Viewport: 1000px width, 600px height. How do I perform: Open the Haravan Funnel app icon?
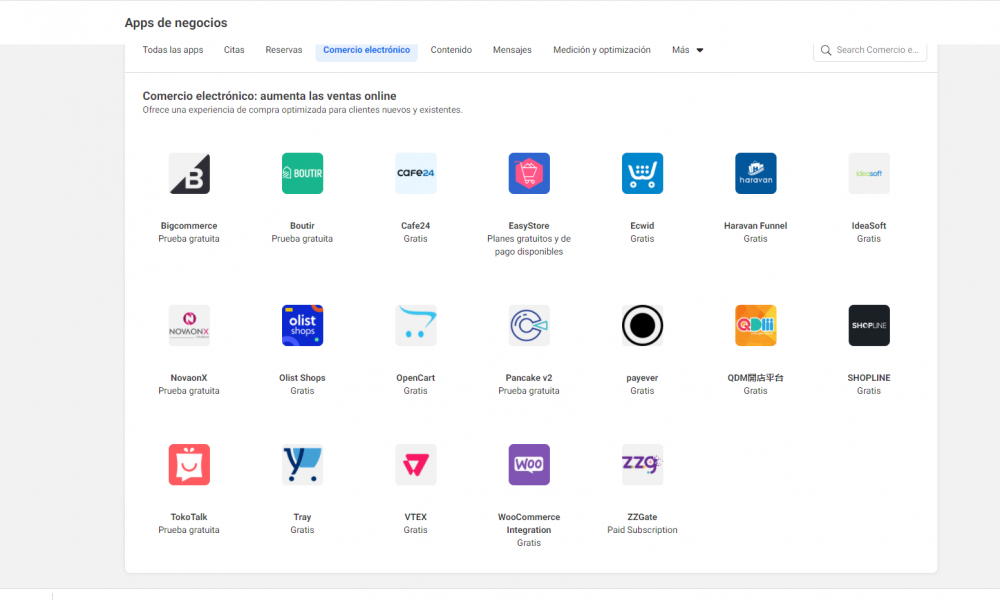756,173
